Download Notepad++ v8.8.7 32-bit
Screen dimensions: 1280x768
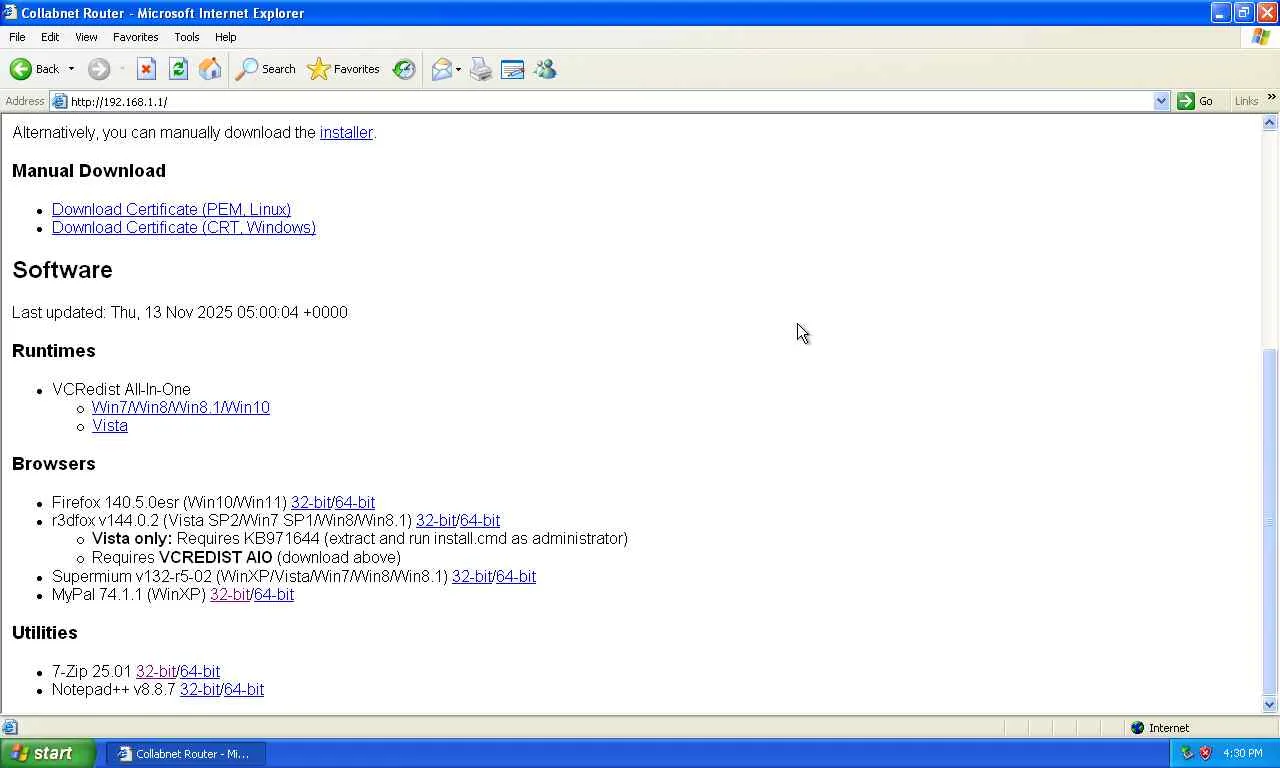[200, 689]
